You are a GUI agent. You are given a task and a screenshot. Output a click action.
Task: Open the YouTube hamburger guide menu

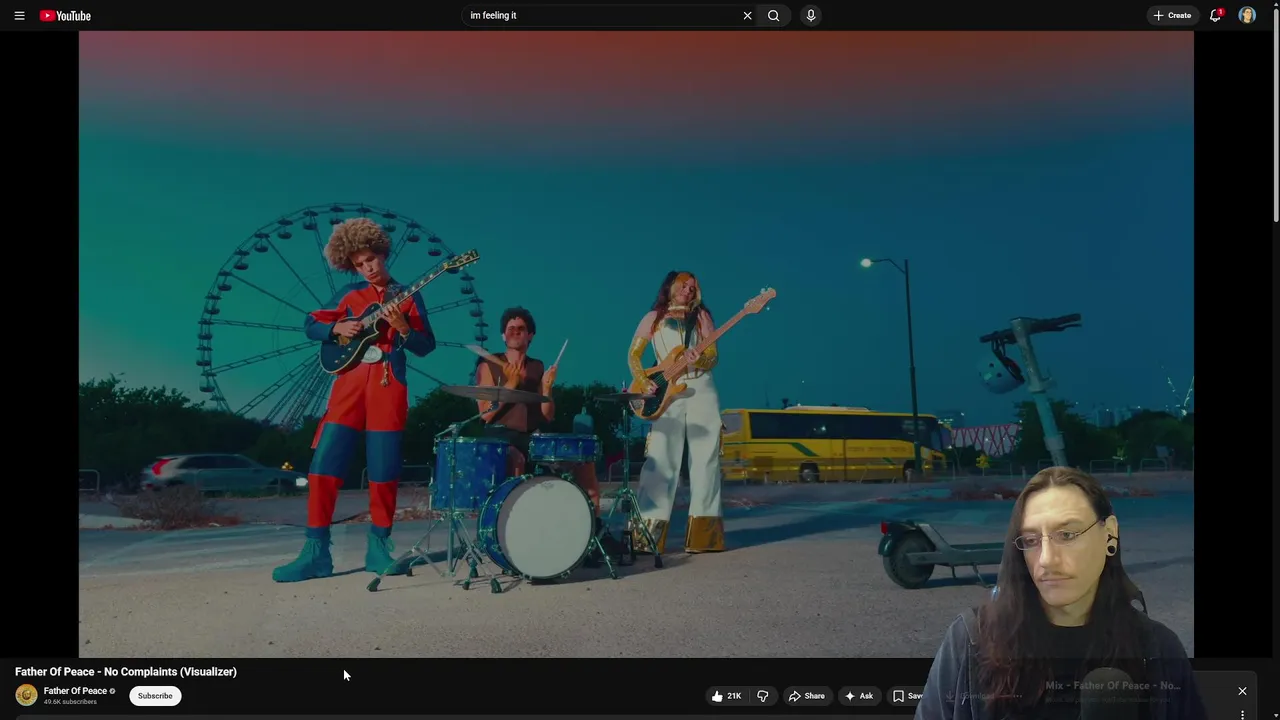pos(19,15)
